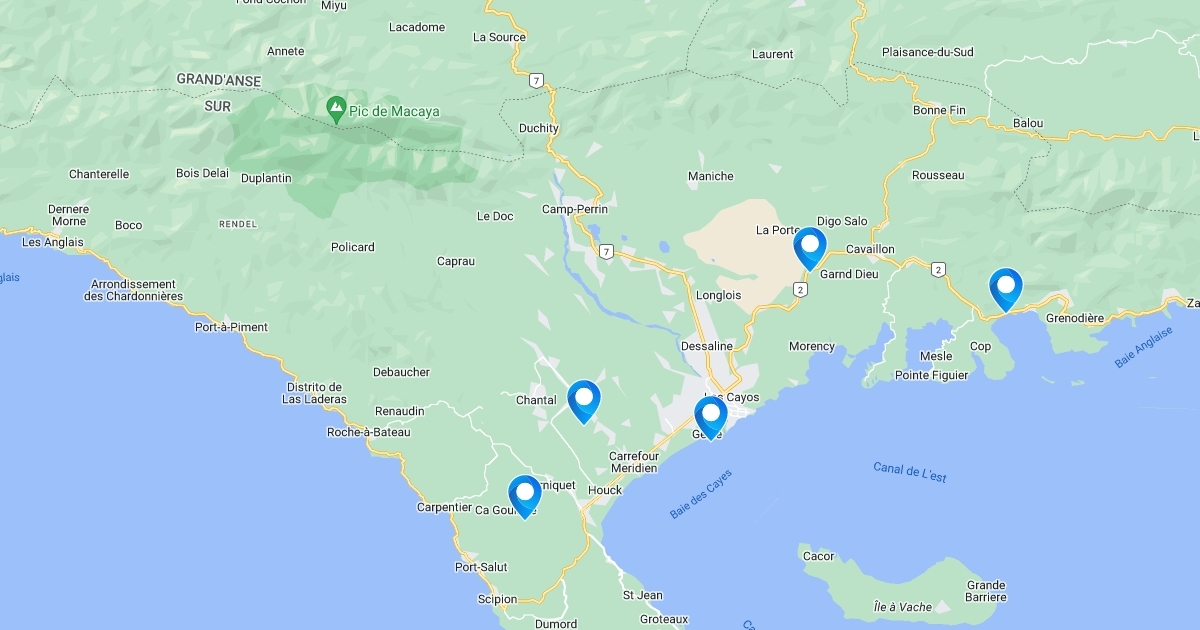The height and width of the screenshot is (630, 1200).
Task: Click the Les Anglais town label
Action: point(53,242)
